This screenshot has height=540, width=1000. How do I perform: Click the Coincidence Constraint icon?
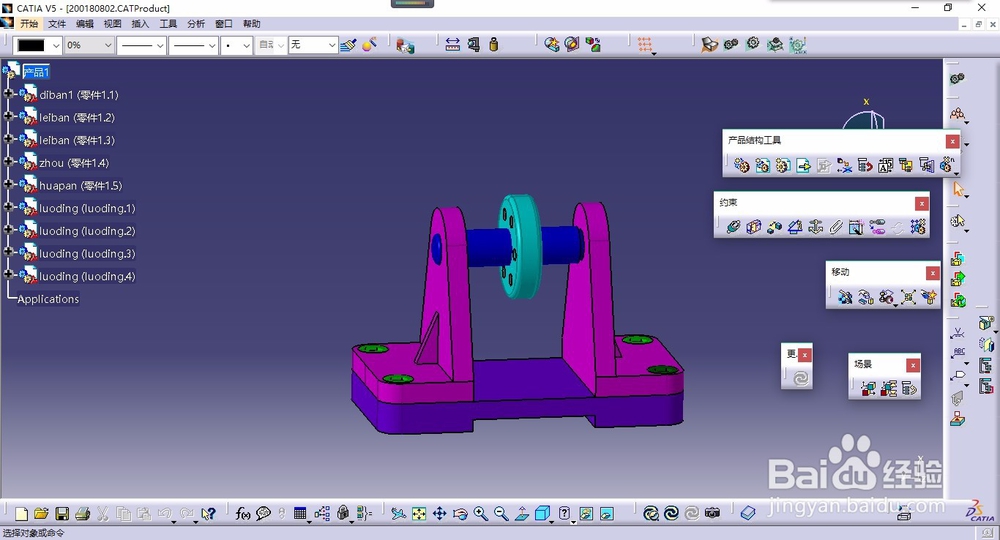733,226
